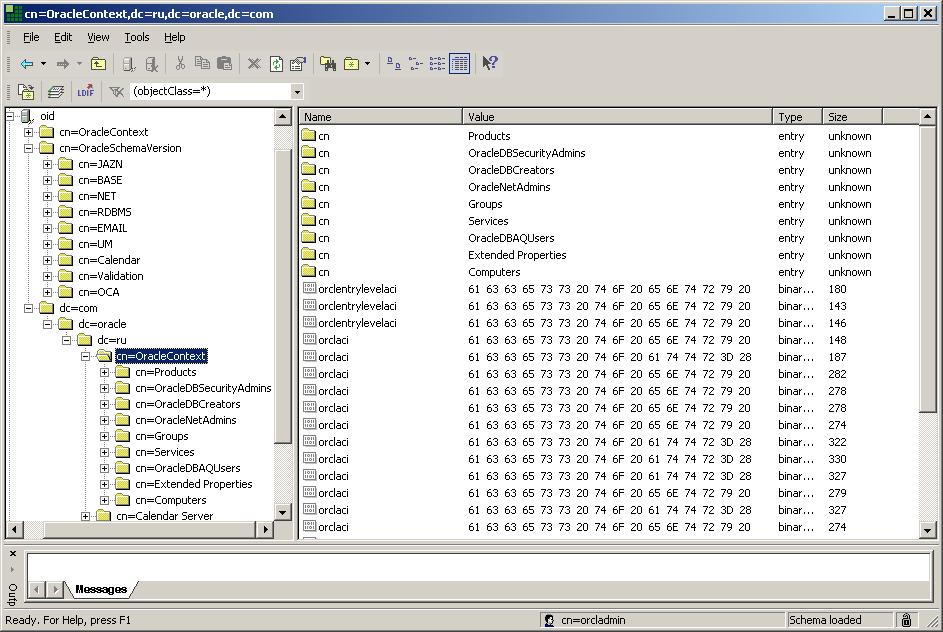Select the oid server root node

(x=47, y=116)
